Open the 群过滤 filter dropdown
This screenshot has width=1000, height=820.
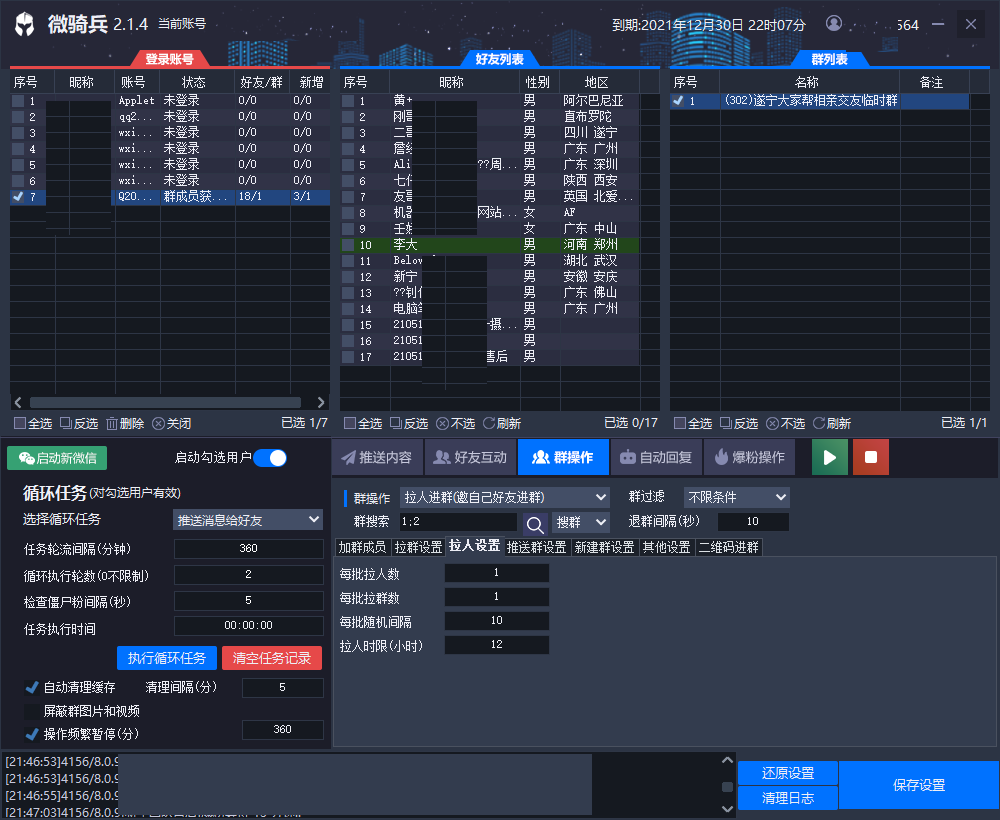[x=736, y=497]
